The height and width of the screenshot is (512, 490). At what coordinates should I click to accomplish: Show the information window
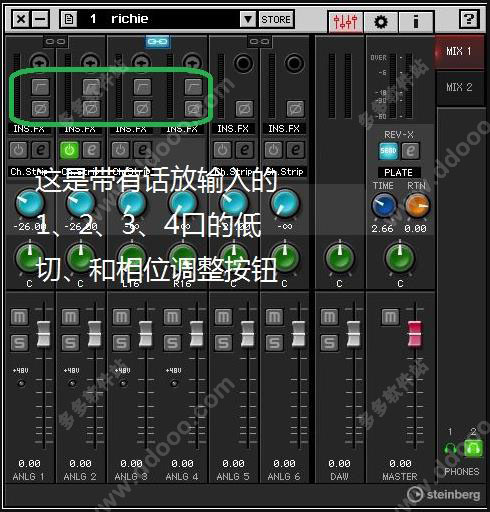coord(416,22)
